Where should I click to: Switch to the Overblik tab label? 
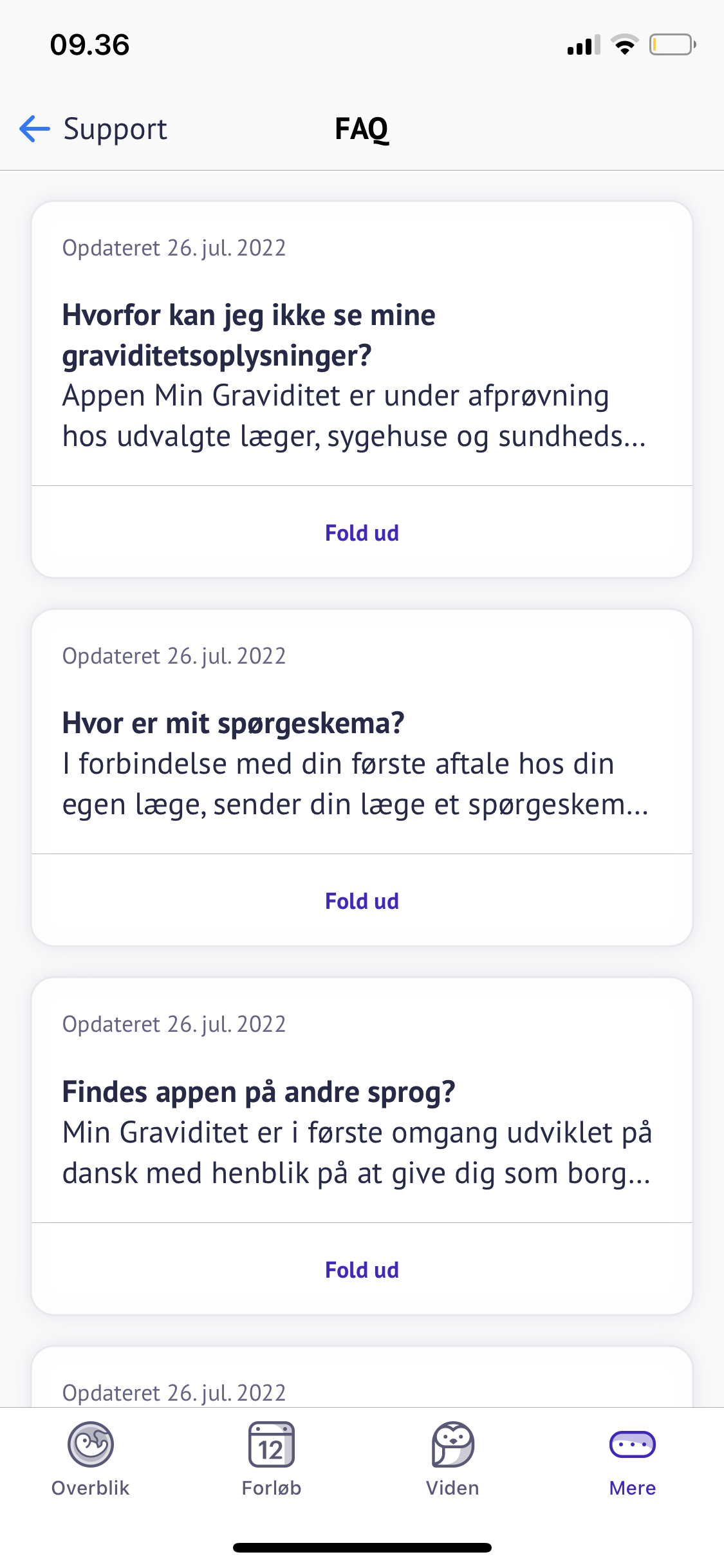click(91, 1488)
